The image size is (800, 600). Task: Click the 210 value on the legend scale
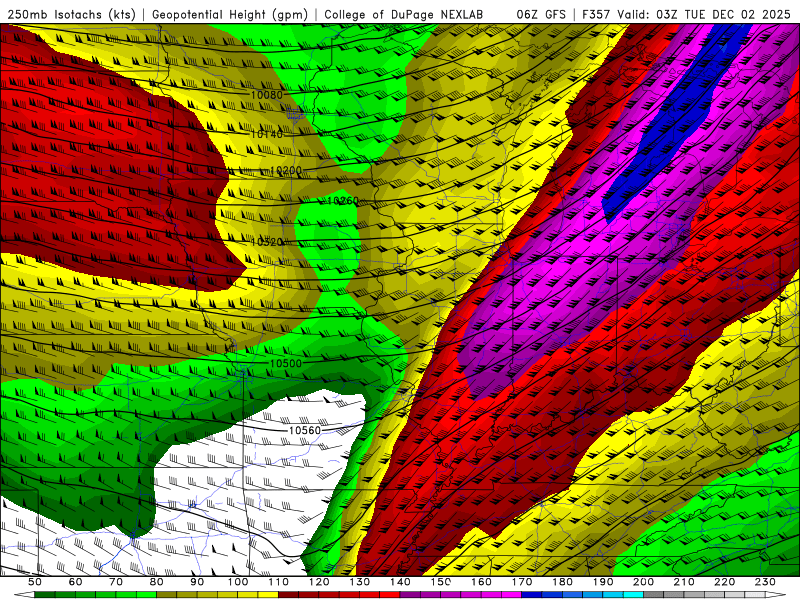684,582
